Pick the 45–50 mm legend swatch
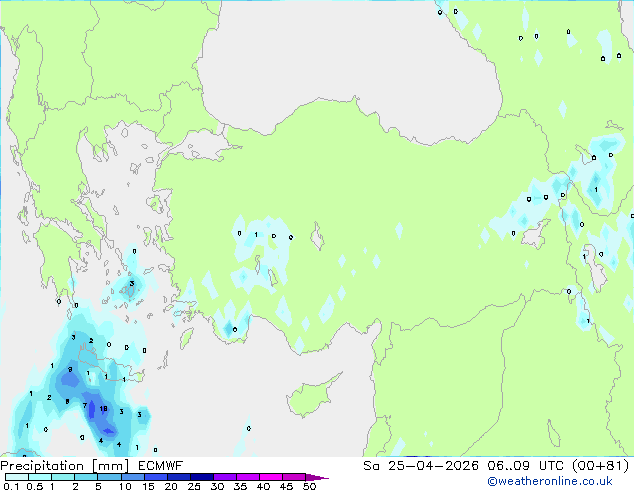The image size is (634, 490). (x=294, y=477)
